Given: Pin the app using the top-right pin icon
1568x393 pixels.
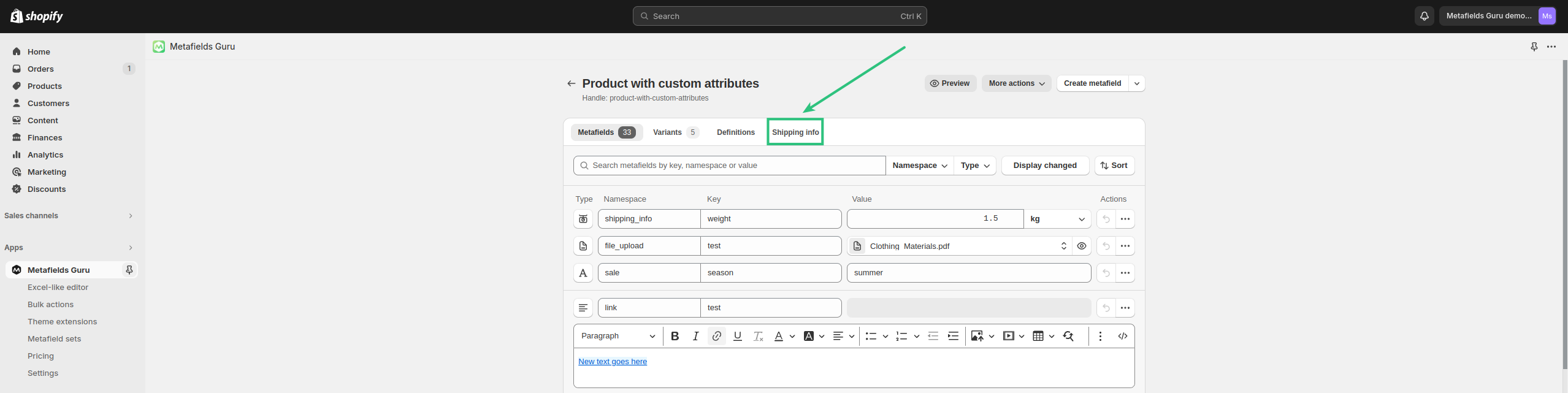Looking at the screenshot, I should (x=1534, y=47).
